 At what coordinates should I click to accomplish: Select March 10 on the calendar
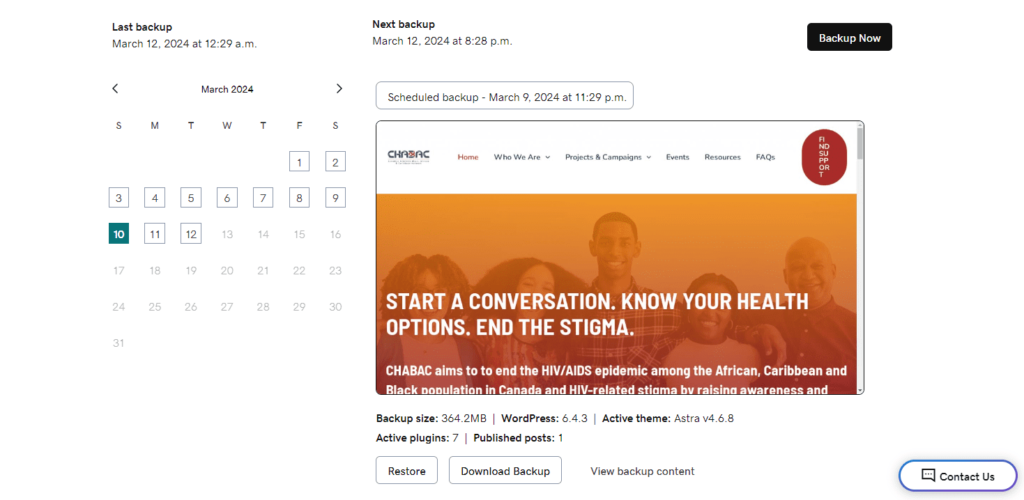119,234
